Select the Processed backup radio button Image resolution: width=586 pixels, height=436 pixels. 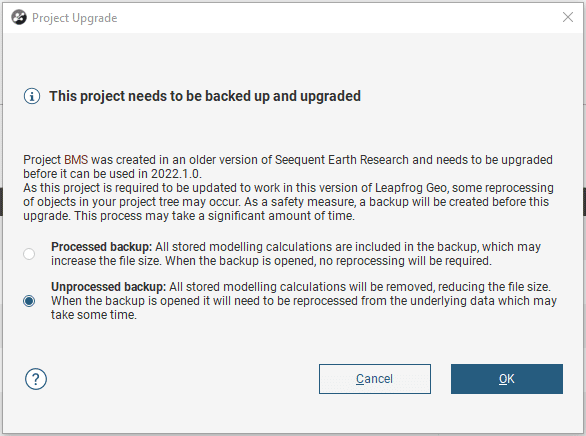click(x=29, y=254)
